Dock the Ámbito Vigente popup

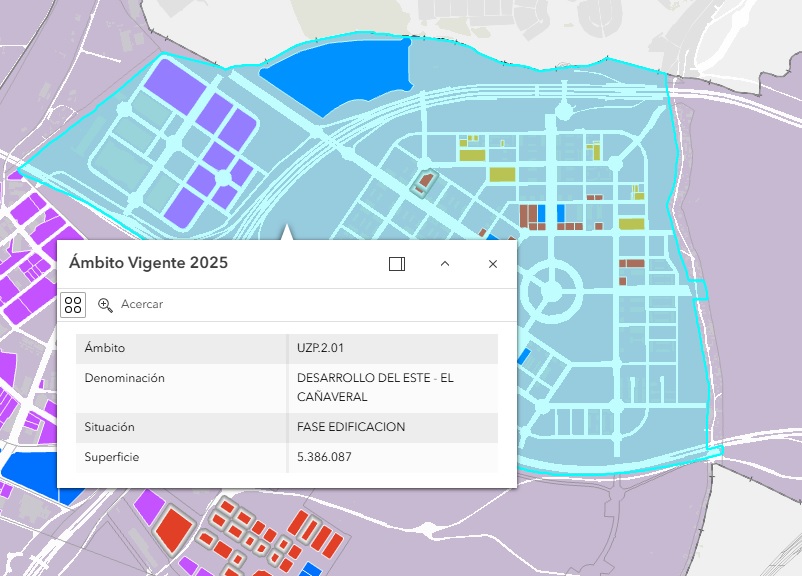[396, 264]
